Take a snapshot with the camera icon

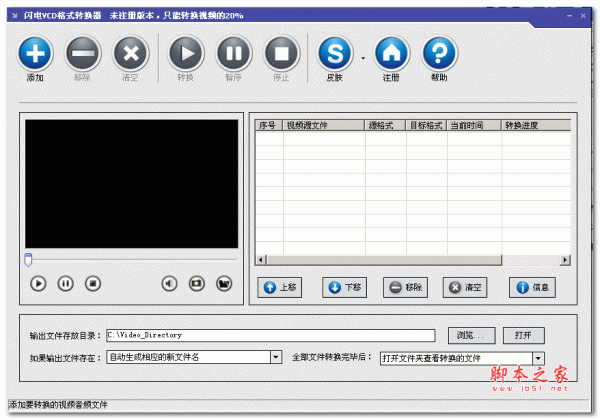pos(197,284)
